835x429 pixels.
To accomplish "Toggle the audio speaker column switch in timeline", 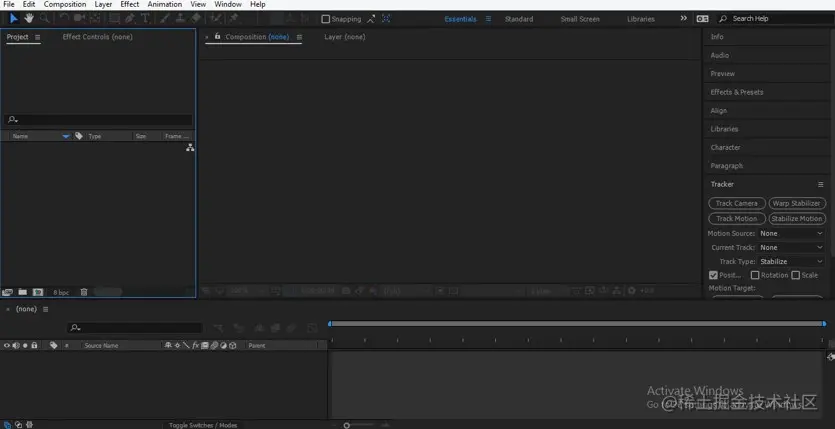I will 16,345.
